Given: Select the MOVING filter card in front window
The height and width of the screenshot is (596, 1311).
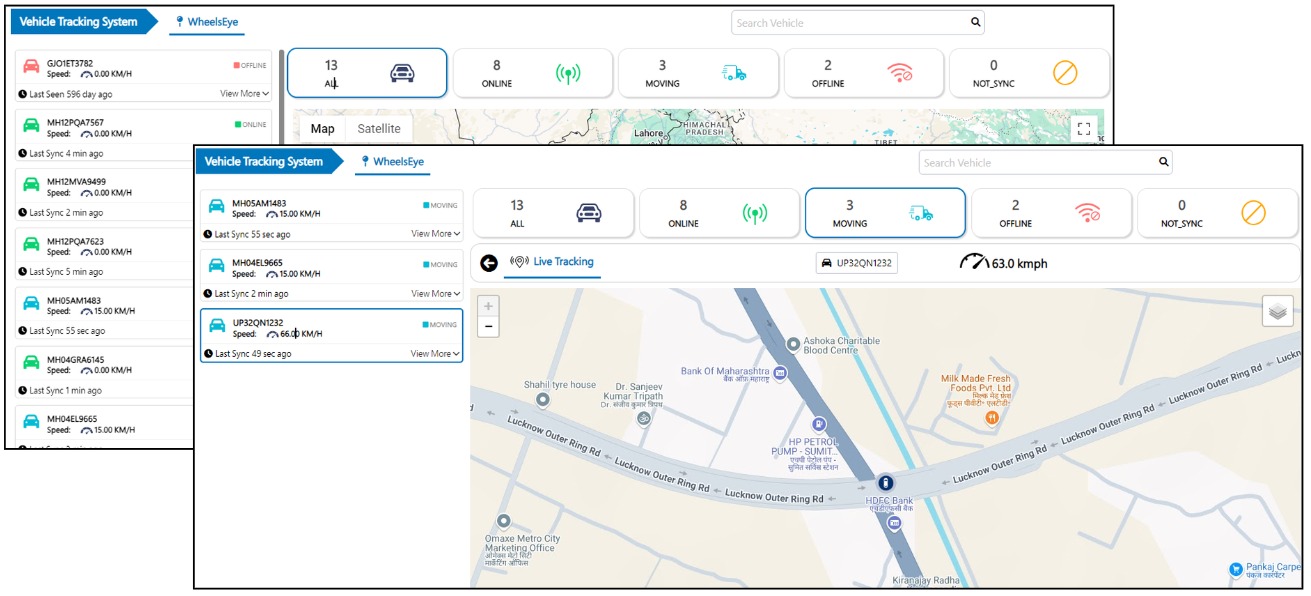Looking at the screenshot, I should click(x=884, y=212).
